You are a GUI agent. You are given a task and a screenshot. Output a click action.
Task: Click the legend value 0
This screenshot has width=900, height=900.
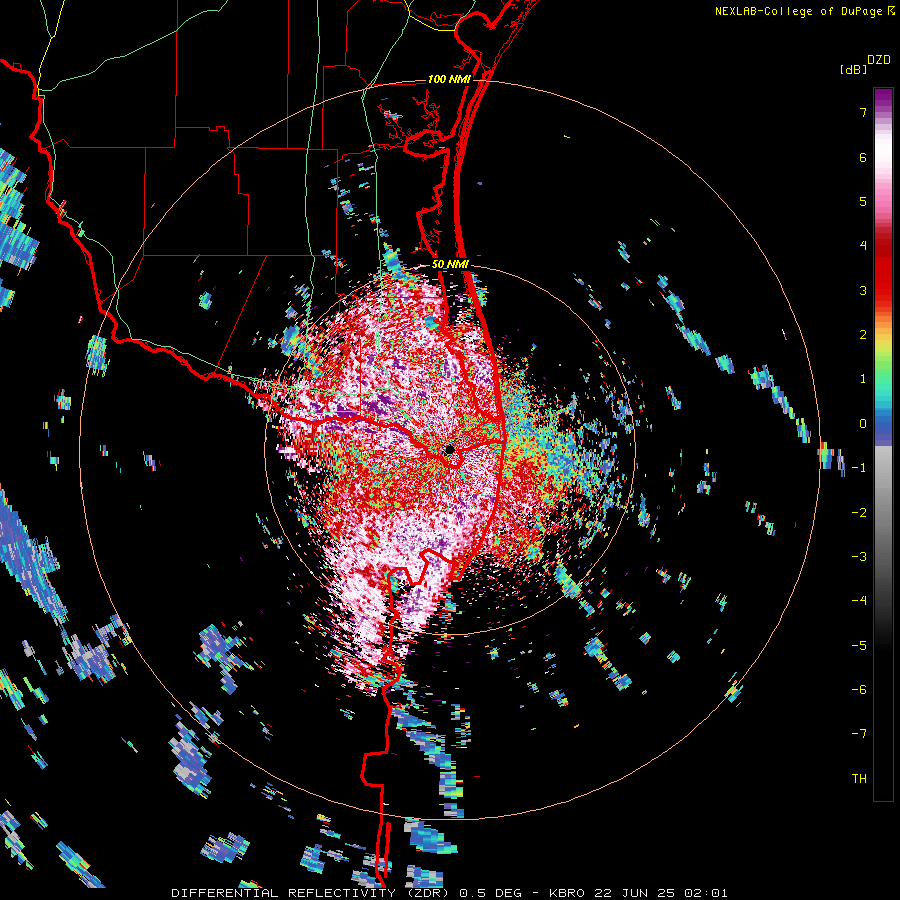[x=863, y=424]
